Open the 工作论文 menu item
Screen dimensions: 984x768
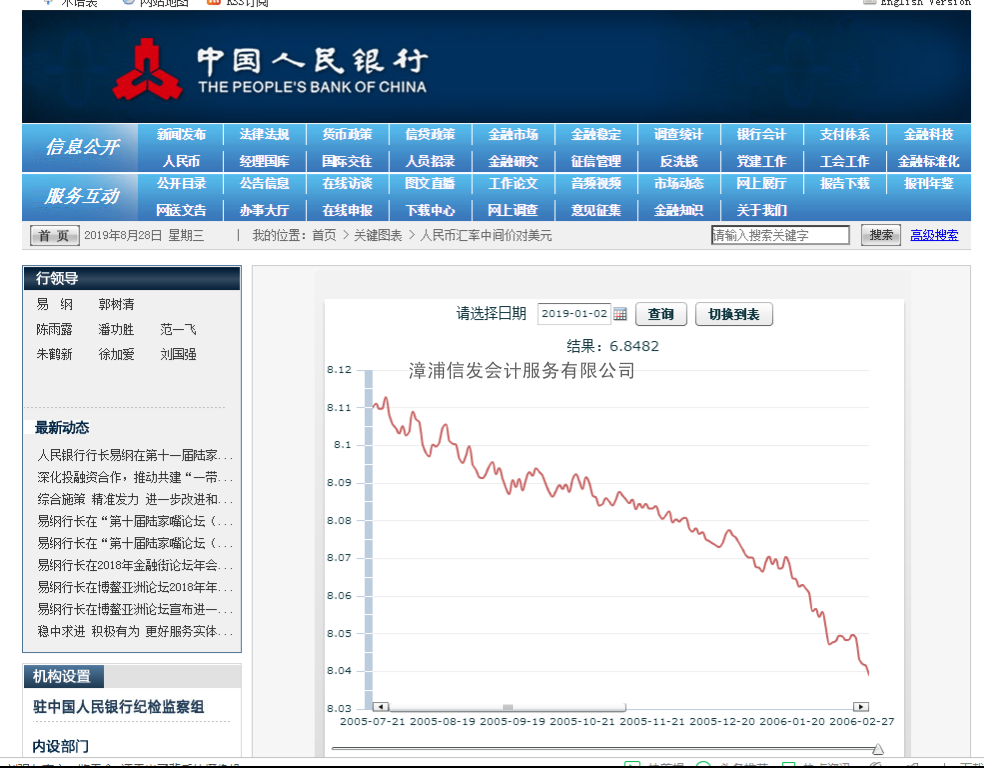coord(513,183)
